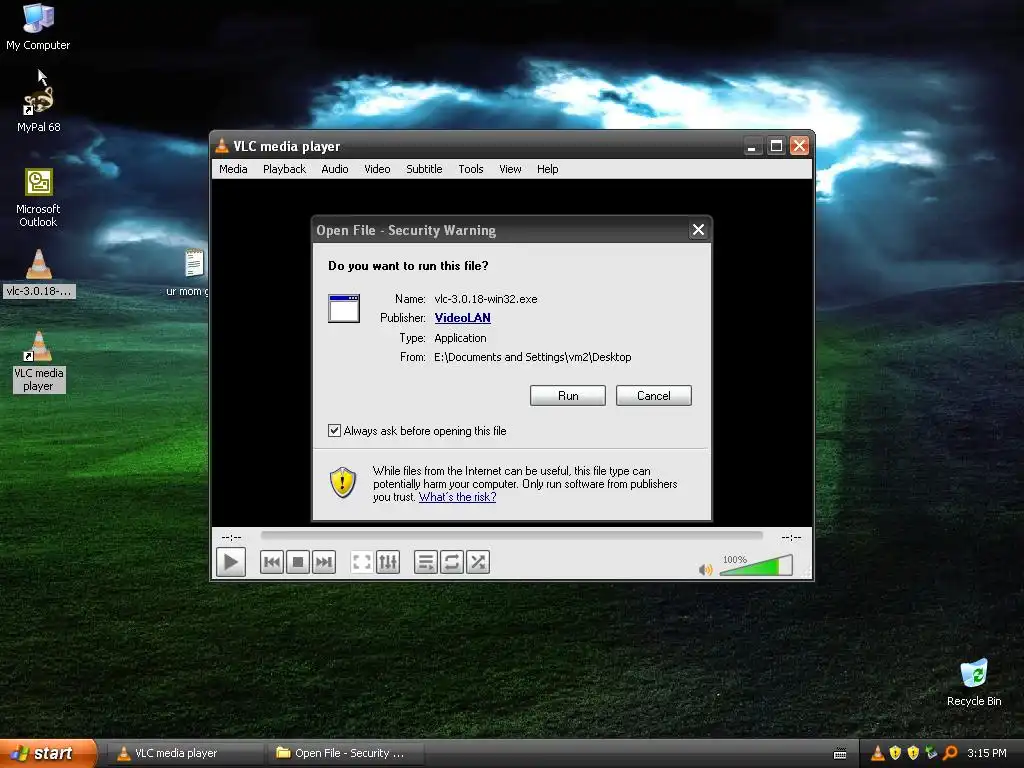The width and height of the screenshot is (1024, 768).
Task: Mute audio with speaker icon
Action: [x=705, y=569]
